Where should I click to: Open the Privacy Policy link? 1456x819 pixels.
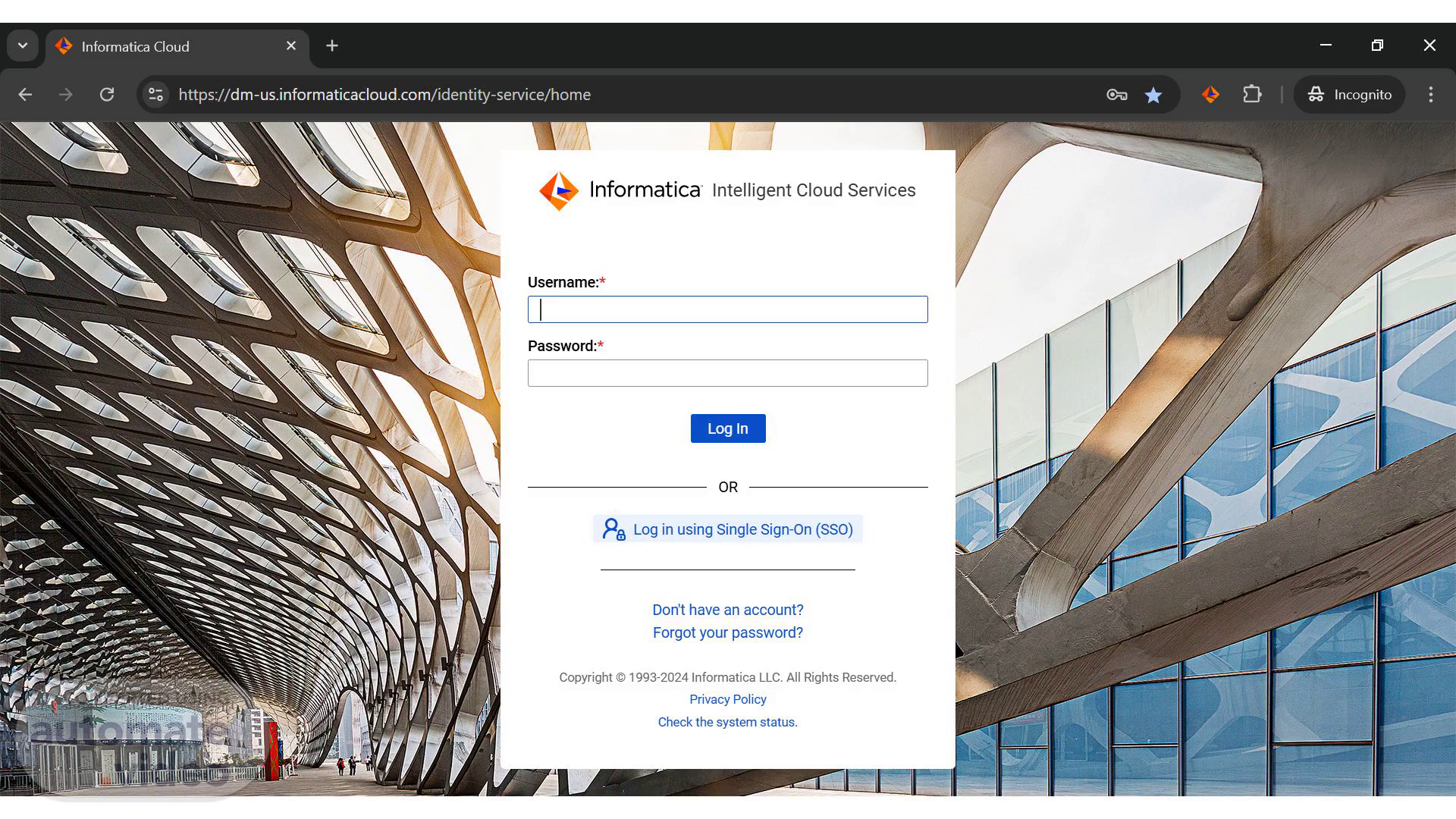(728, 699)
